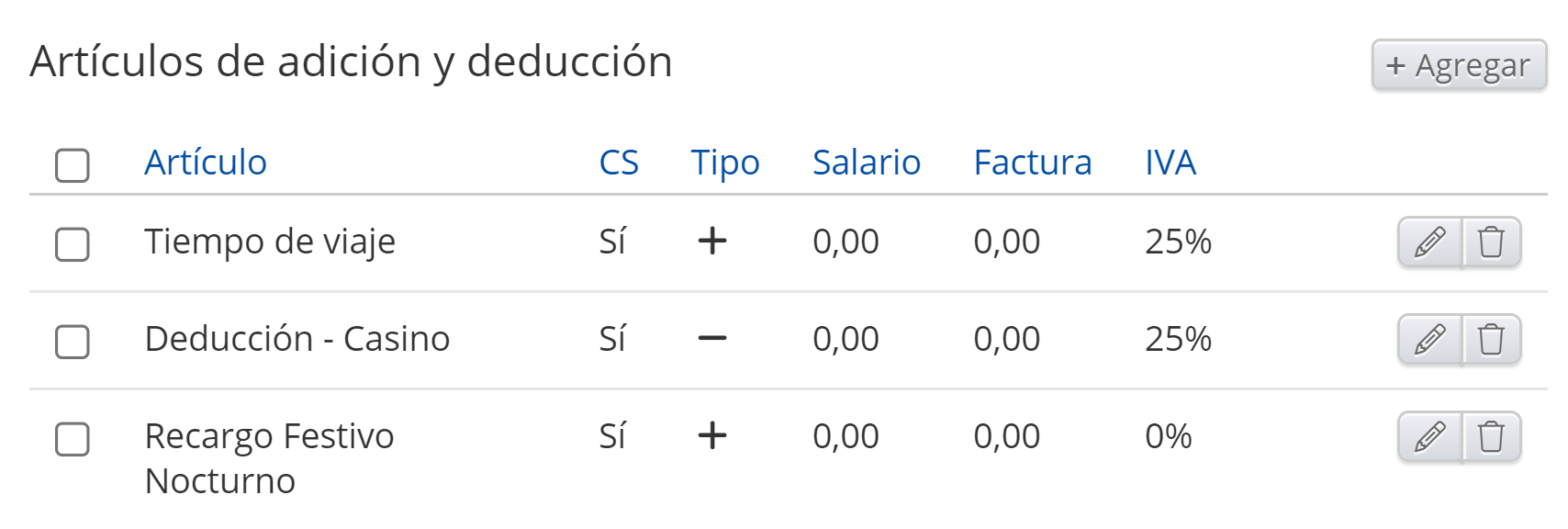Delete the Recargo Festivo Nocturno row

click(1492, 437)
